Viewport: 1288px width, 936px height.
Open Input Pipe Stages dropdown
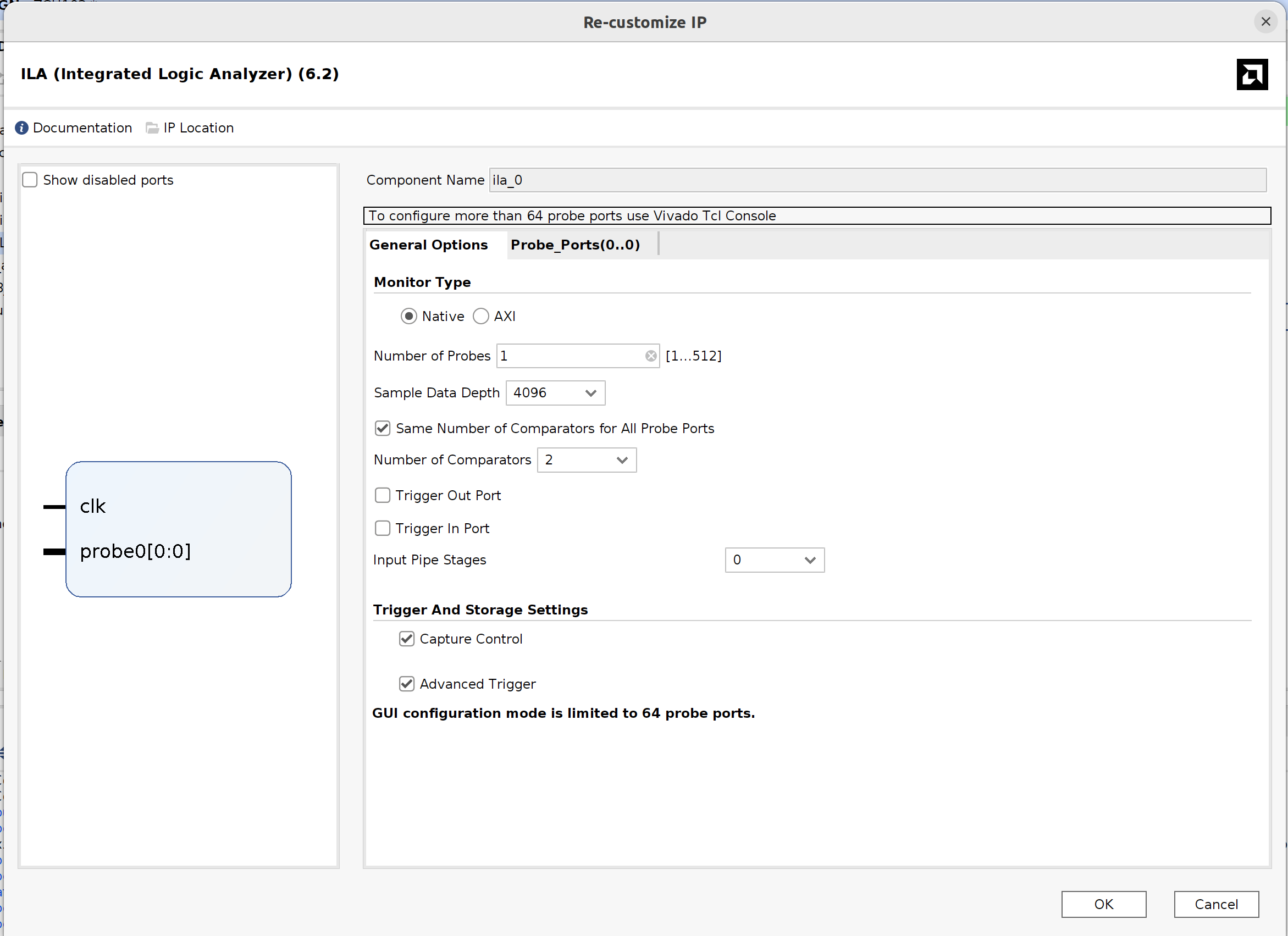[775, 560]
